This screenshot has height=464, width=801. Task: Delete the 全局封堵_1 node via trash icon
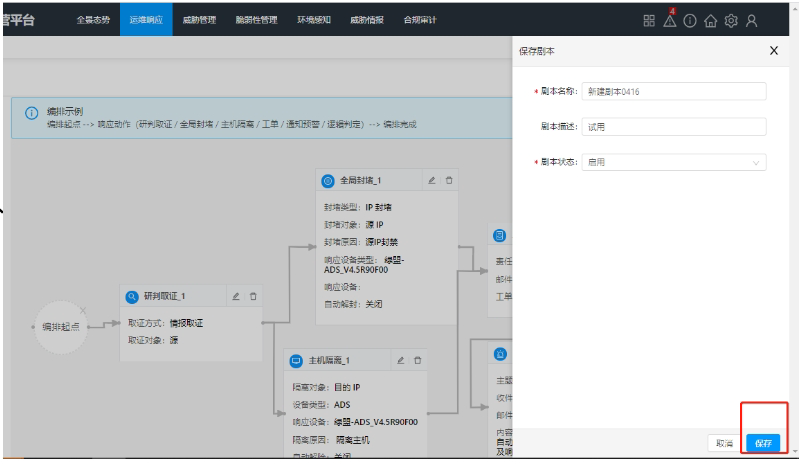click(x=449, y=180)
